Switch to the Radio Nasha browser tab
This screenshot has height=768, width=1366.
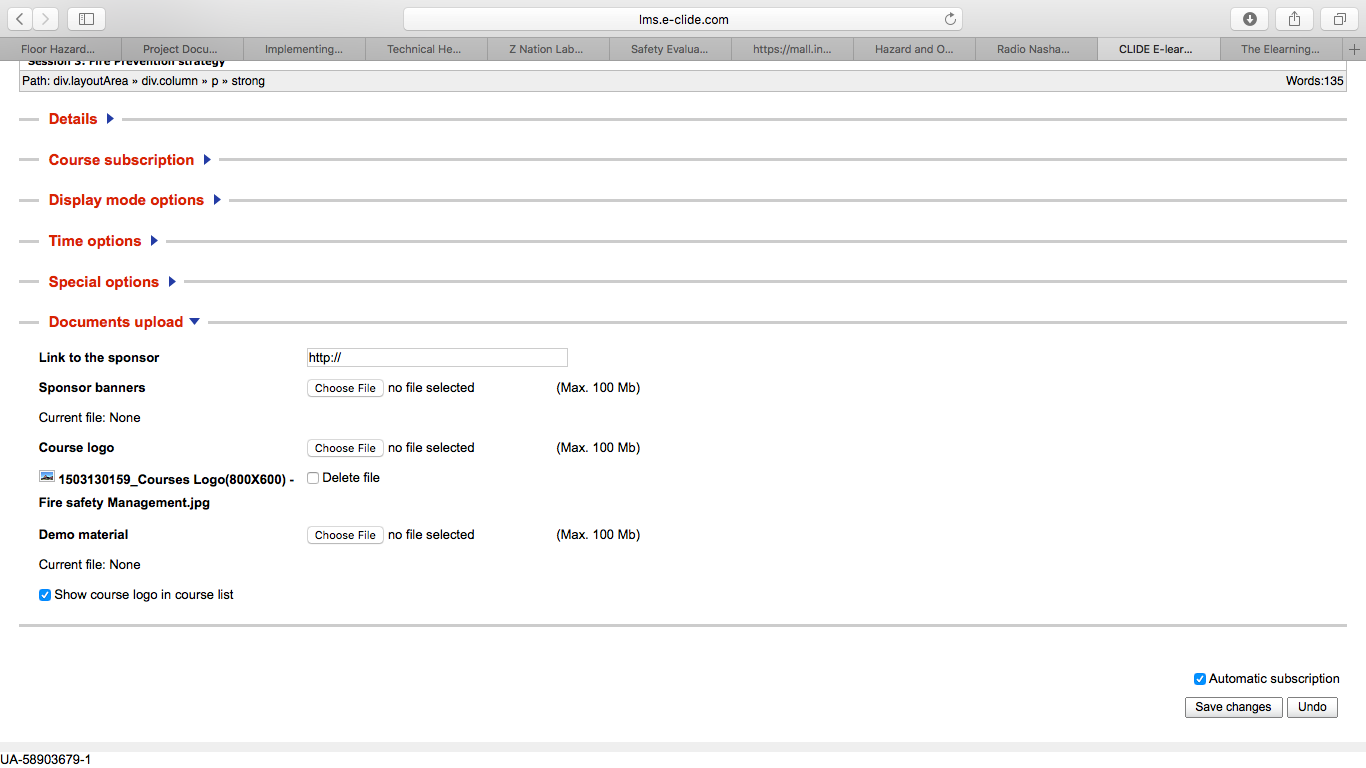(1034, 49)
